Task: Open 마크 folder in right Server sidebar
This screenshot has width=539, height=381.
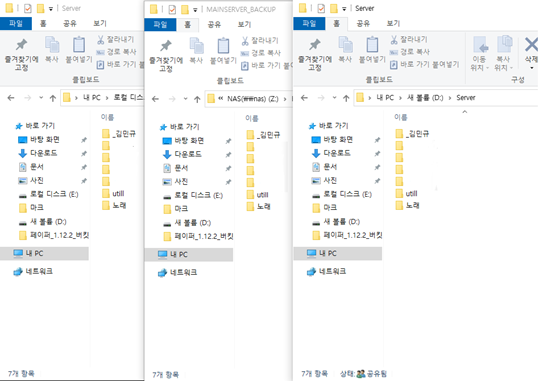Action: pos(324,208)
